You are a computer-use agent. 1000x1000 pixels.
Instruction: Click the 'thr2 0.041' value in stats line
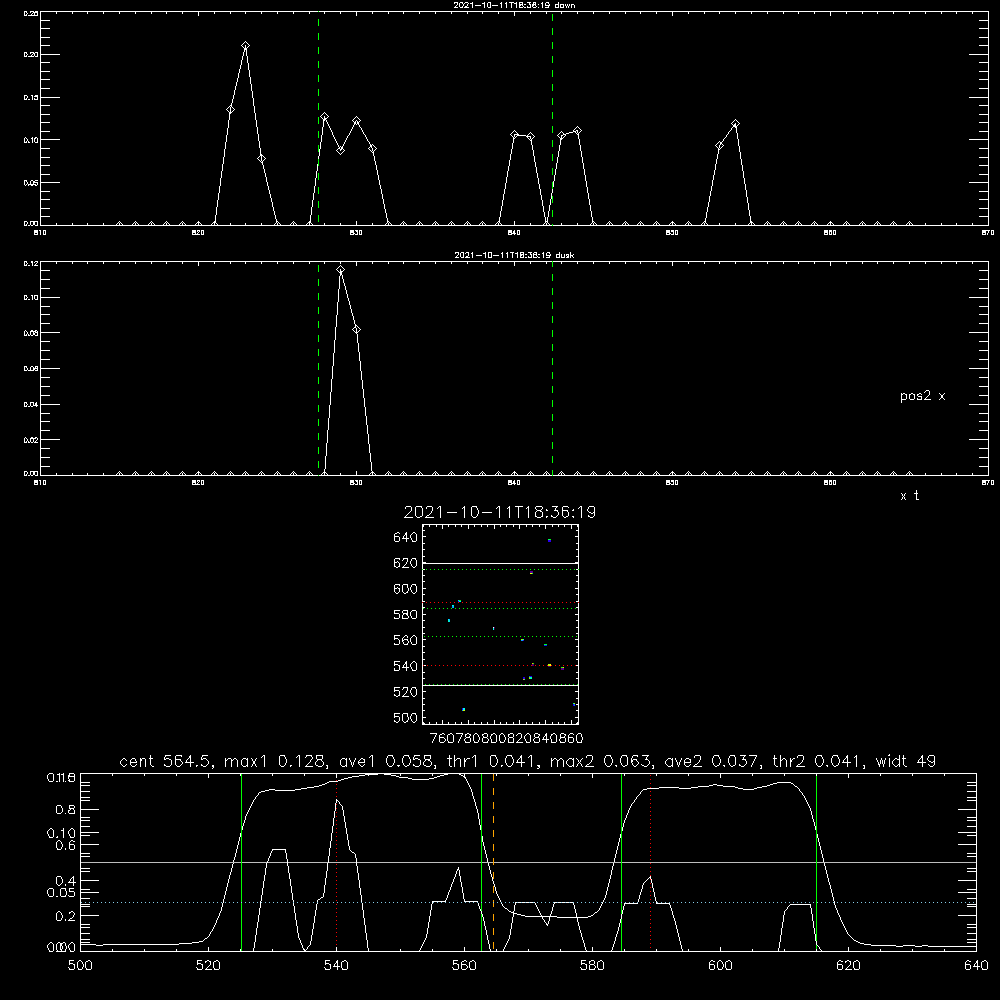point(816,761)
